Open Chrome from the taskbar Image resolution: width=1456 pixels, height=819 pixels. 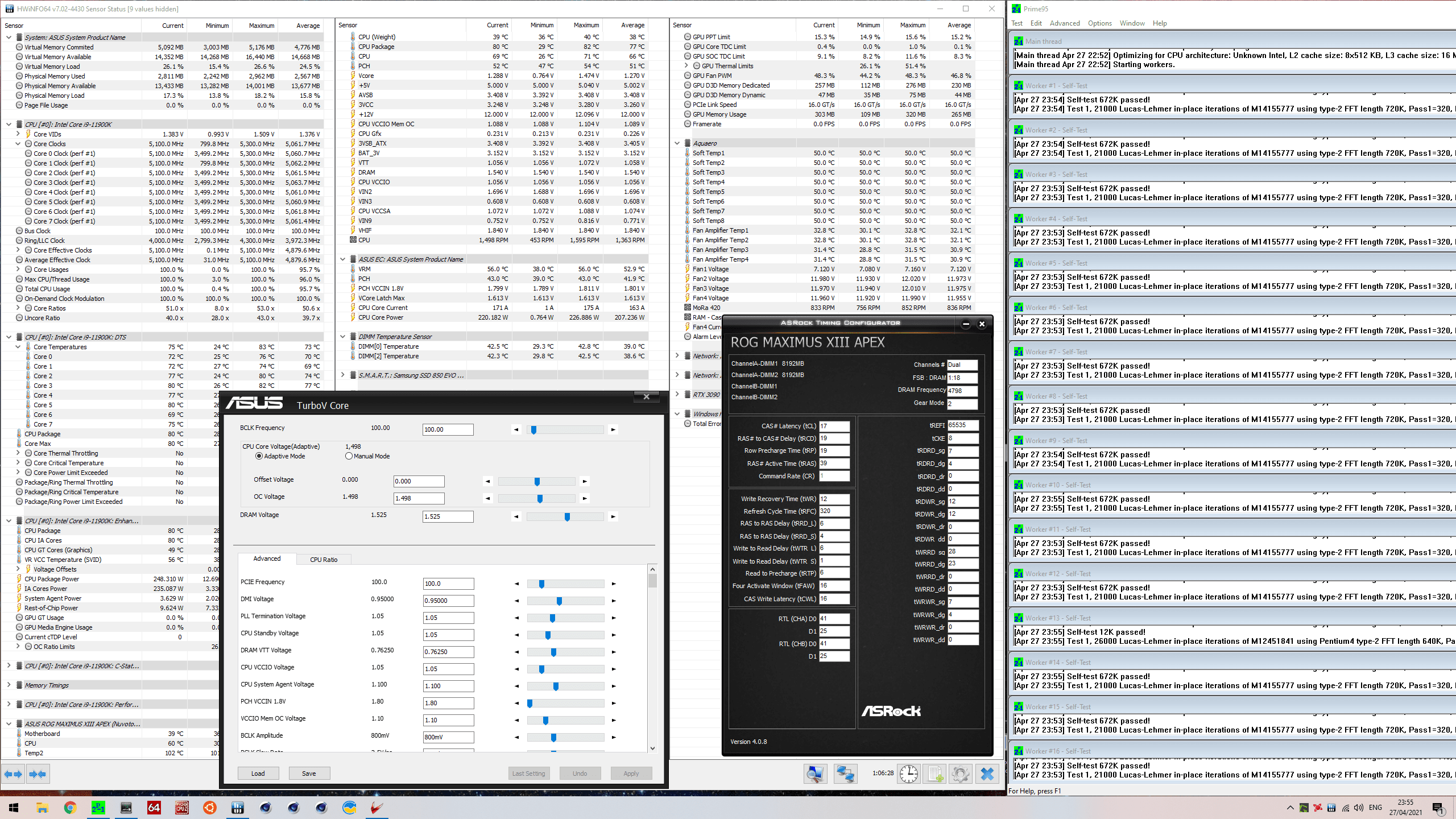[70, 808]
